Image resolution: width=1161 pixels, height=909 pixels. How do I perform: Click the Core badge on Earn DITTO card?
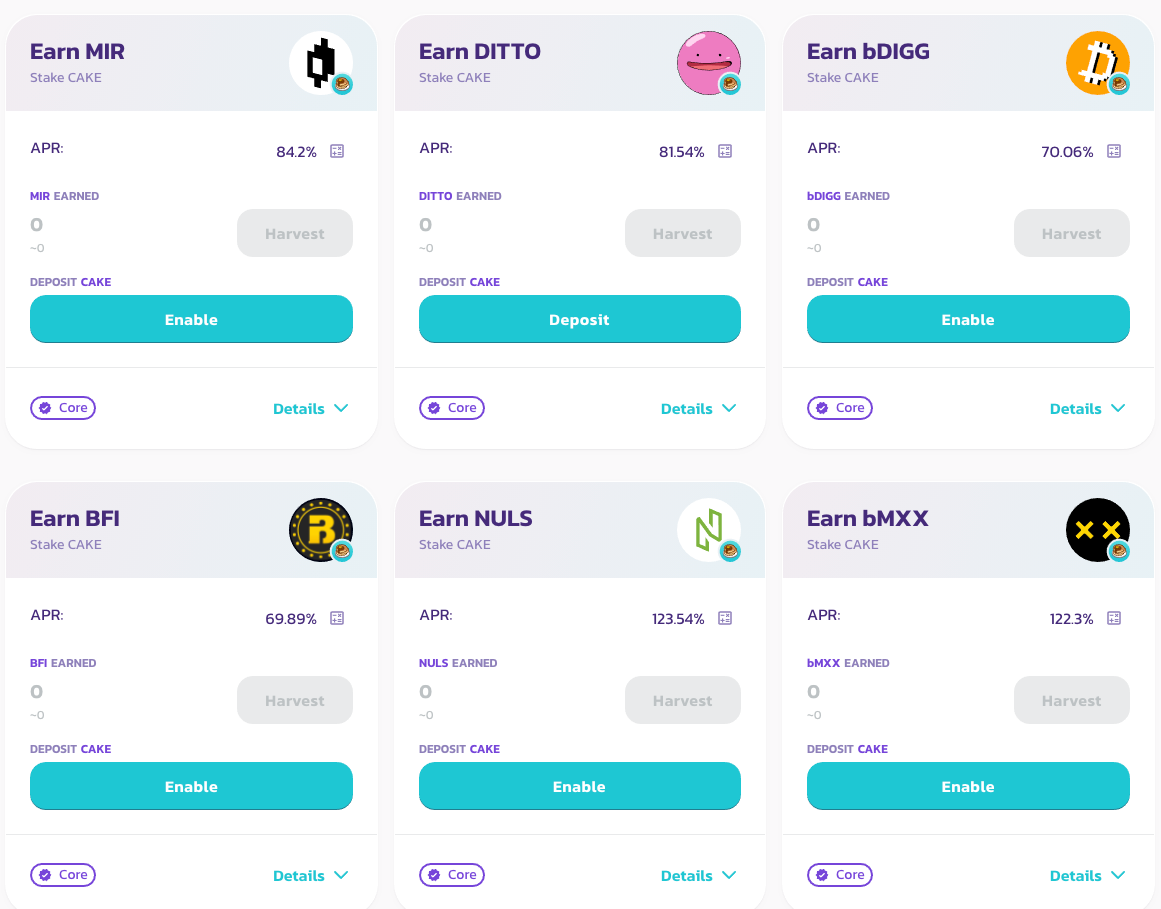[451, 408]
